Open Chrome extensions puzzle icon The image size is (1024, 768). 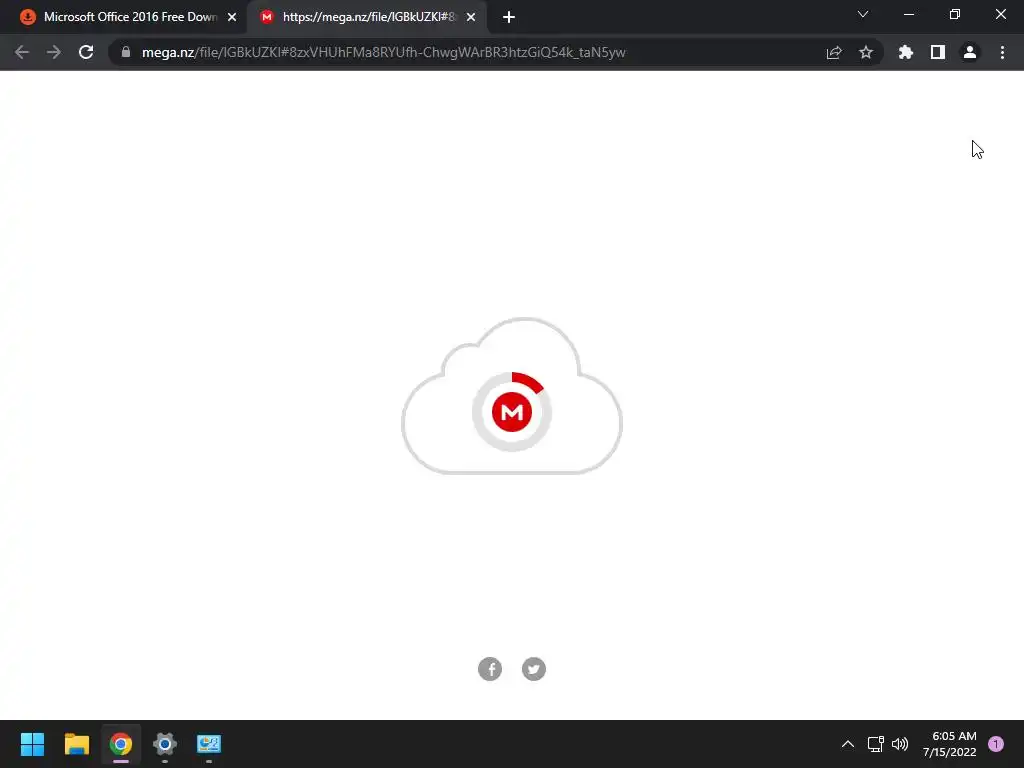coord(906,52)
